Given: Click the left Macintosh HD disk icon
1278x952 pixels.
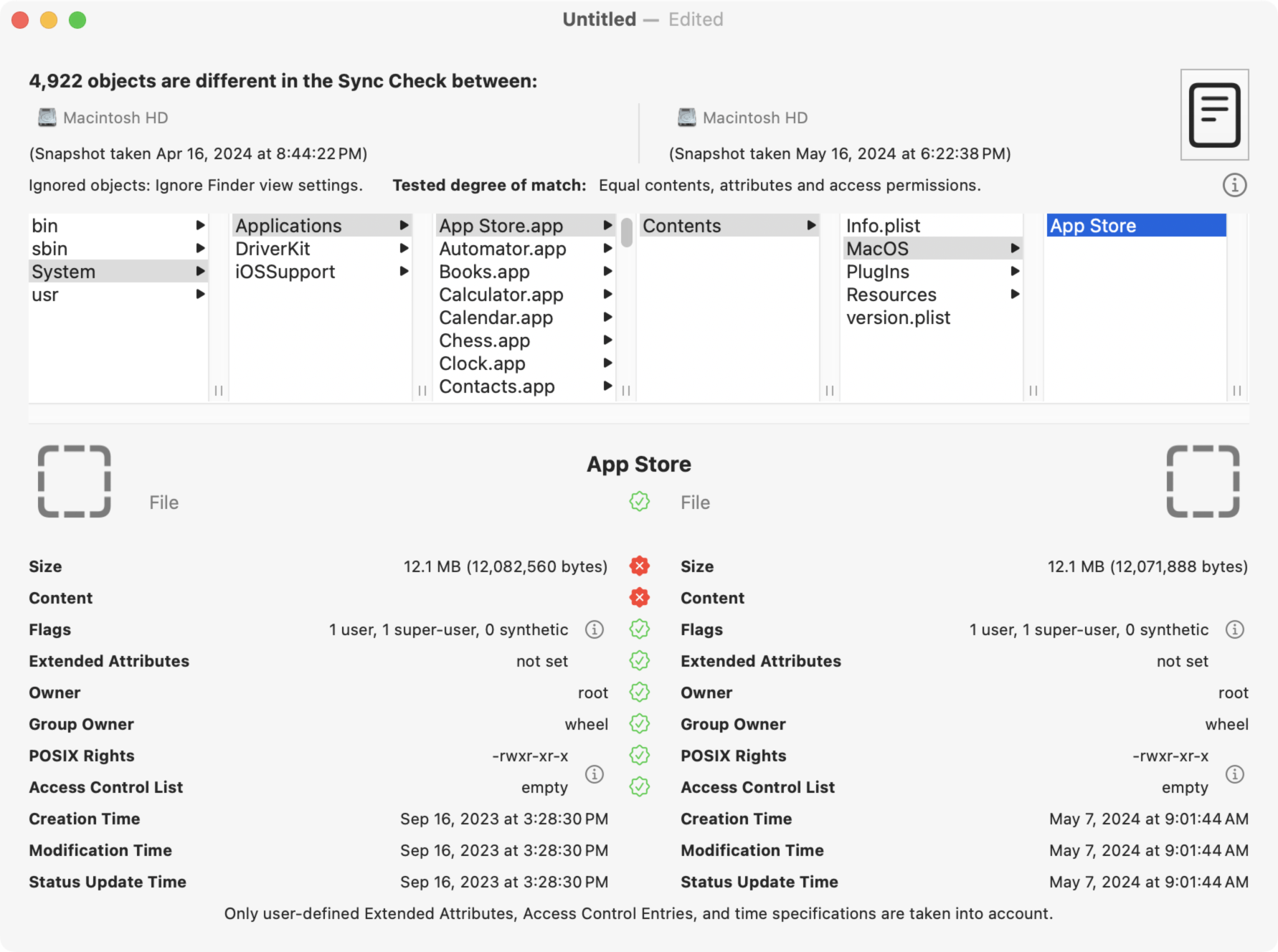Looking at the screenshot, I should click(x=47, y=118).
